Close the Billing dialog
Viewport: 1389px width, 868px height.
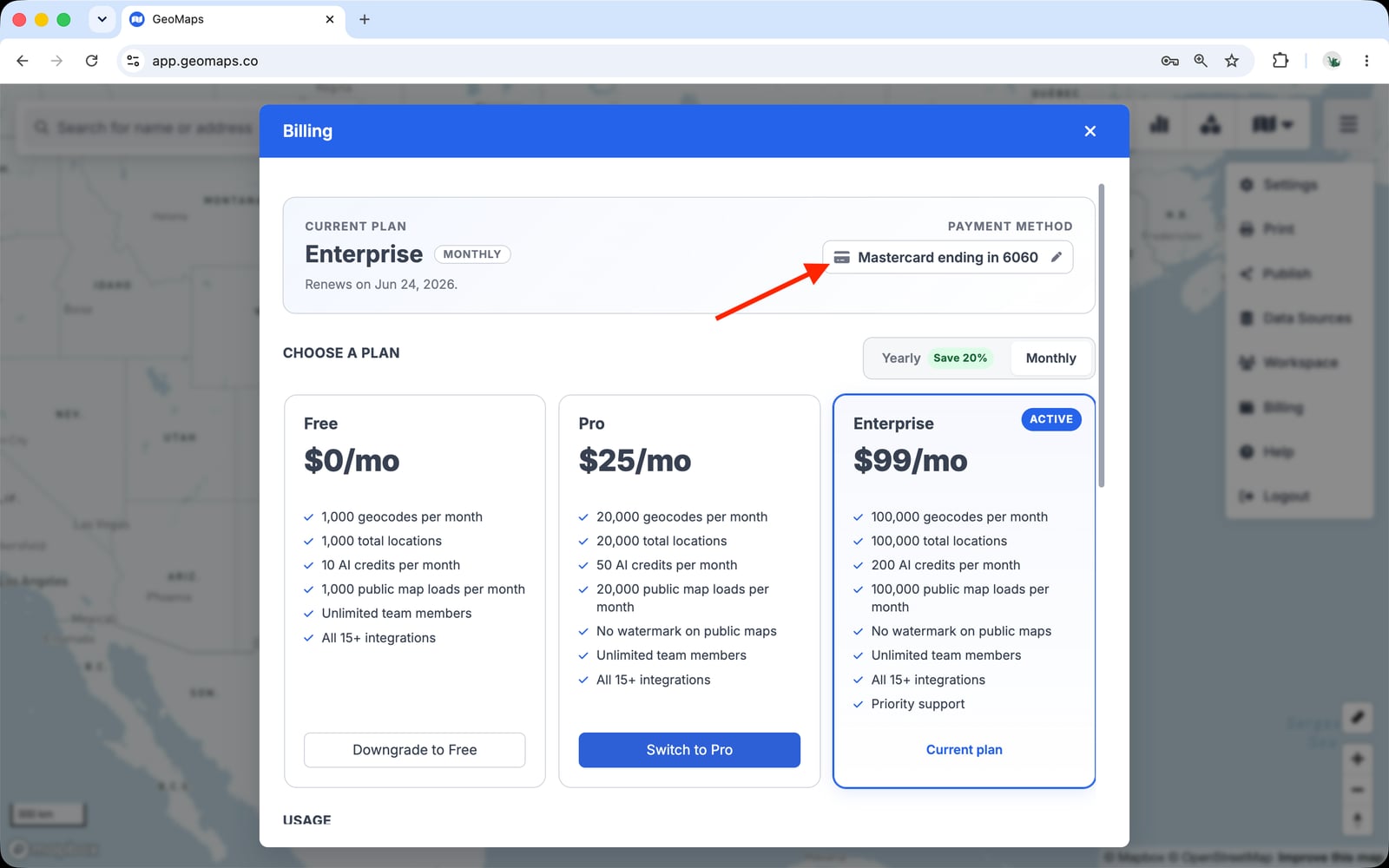1090,131
